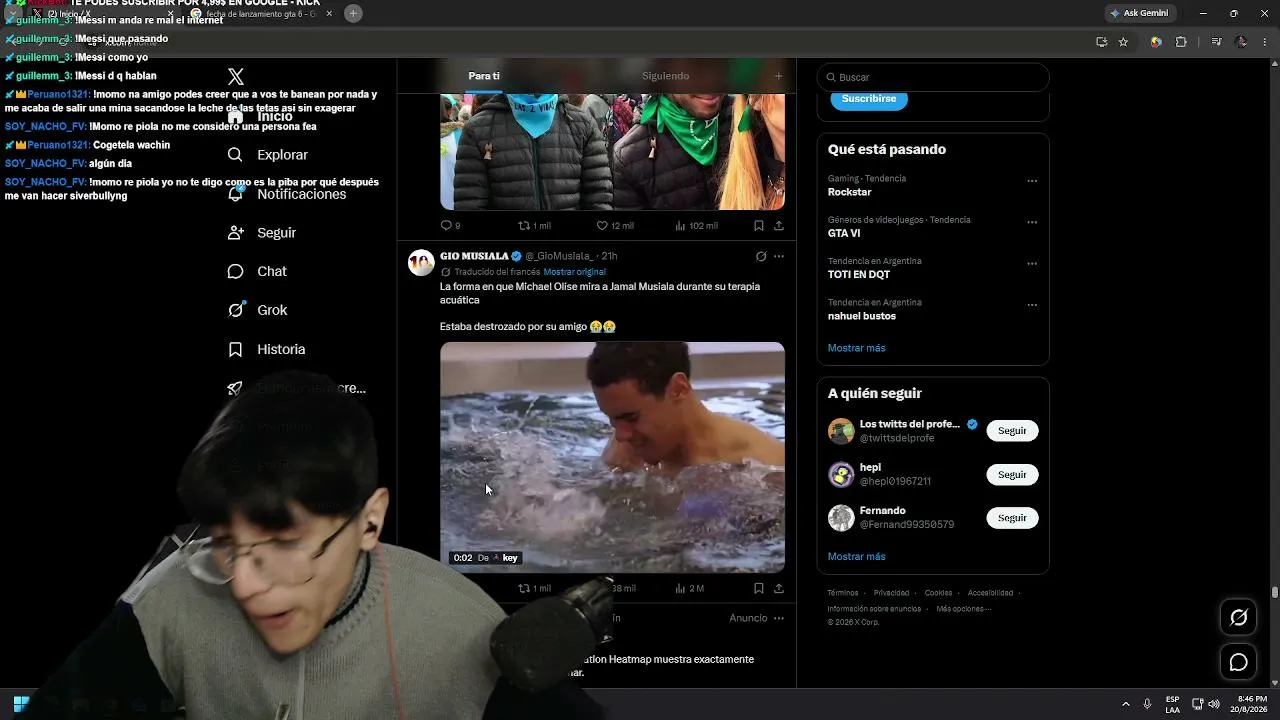Show hidden icons in system tray
The image size is (1280, 720).
tap(1125, 704)
